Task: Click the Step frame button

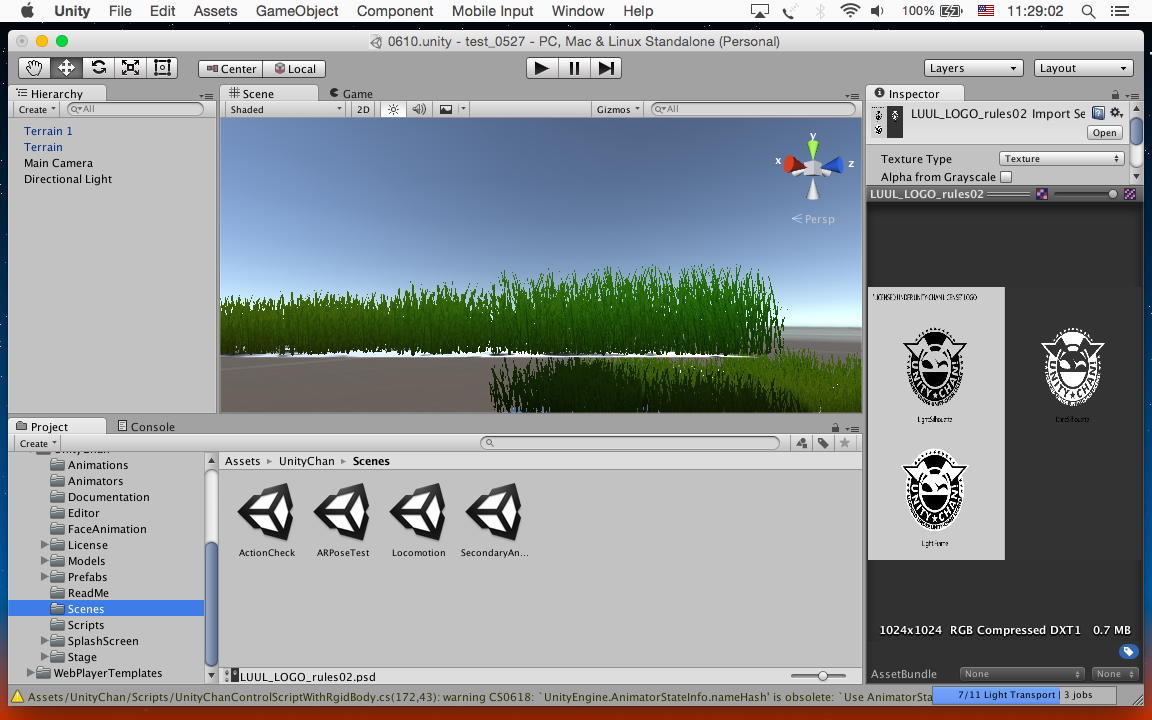Action: point(606,68)
